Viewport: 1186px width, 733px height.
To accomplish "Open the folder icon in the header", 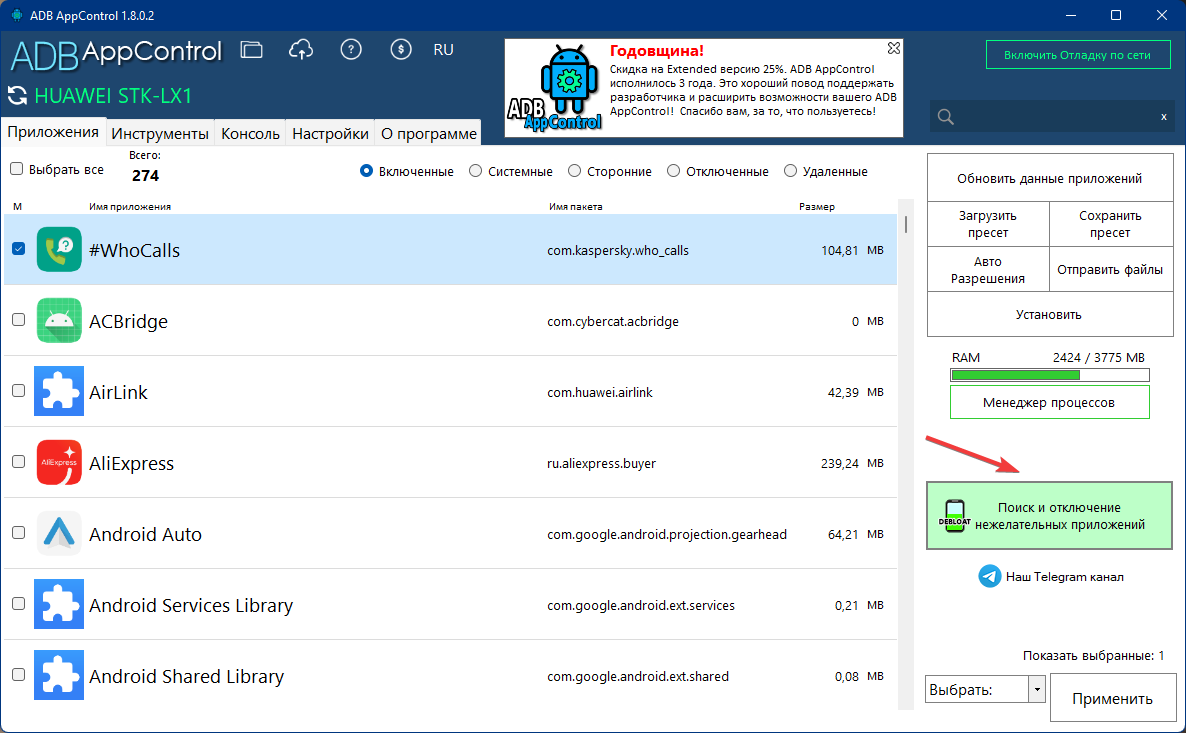I will (x=252, y=50).
